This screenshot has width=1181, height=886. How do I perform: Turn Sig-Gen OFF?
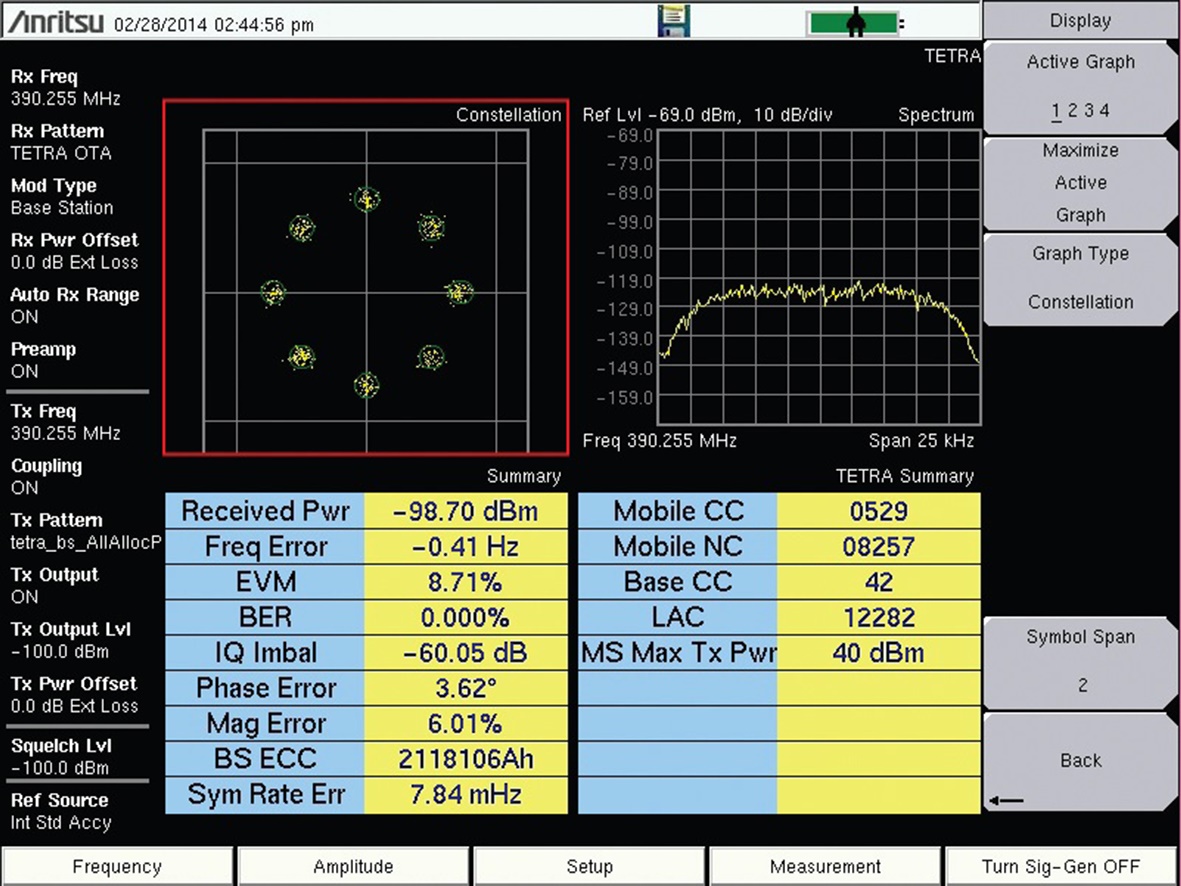1060,866
